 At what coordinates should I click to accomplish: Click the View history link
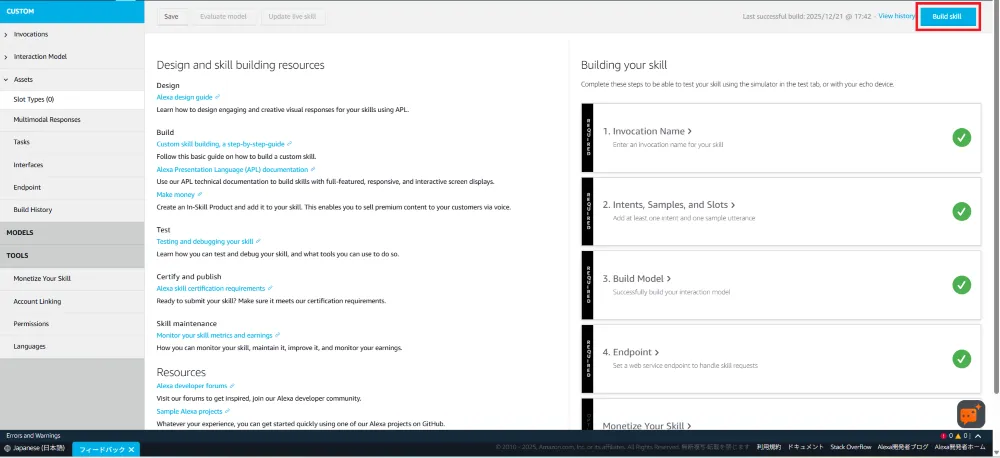[896, 16]
